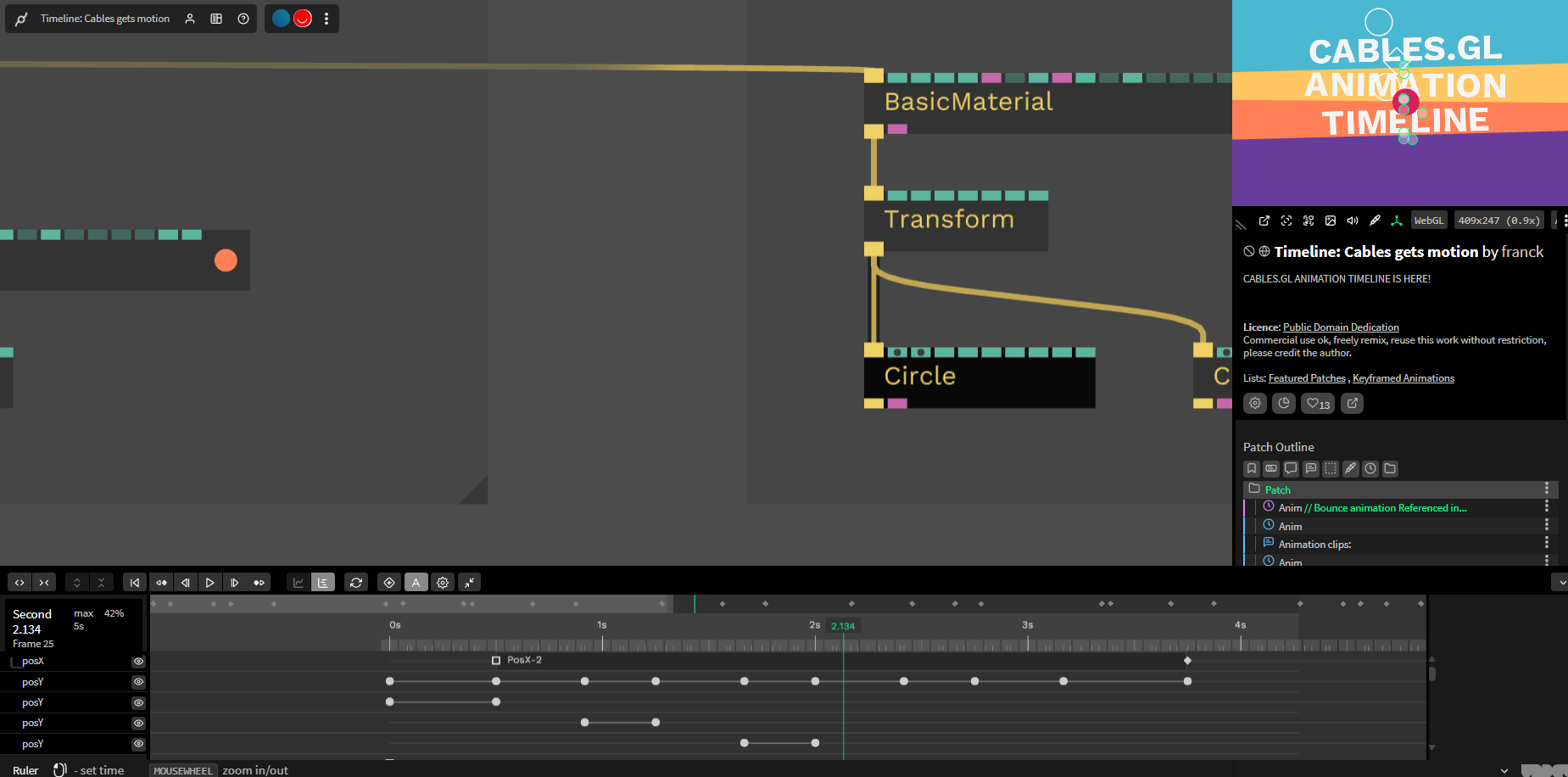Hide the posX track
The width and height of the screenshot is (1568, 777).
pos(138,661)
